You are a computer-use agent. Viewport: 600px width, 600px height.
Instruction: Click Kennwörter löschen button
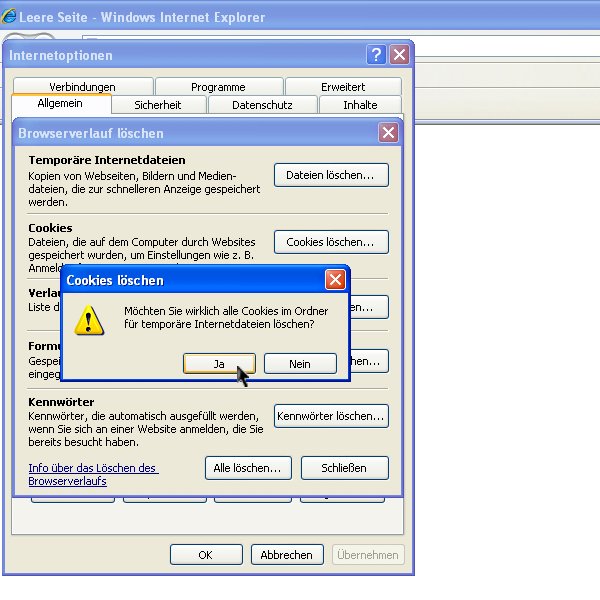331,416
